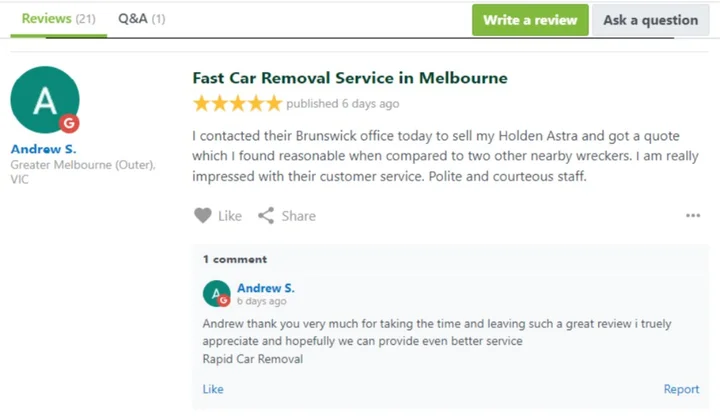Viewport: 720px width, 419px height.
Task: Click the five-star rating on the review
Action: pyautogui.click(x=237, y=104)
